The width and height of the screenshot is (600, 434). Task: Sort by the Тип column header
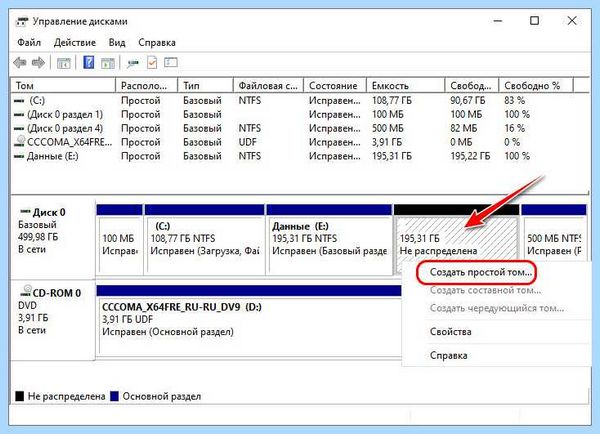coord(205,85)
